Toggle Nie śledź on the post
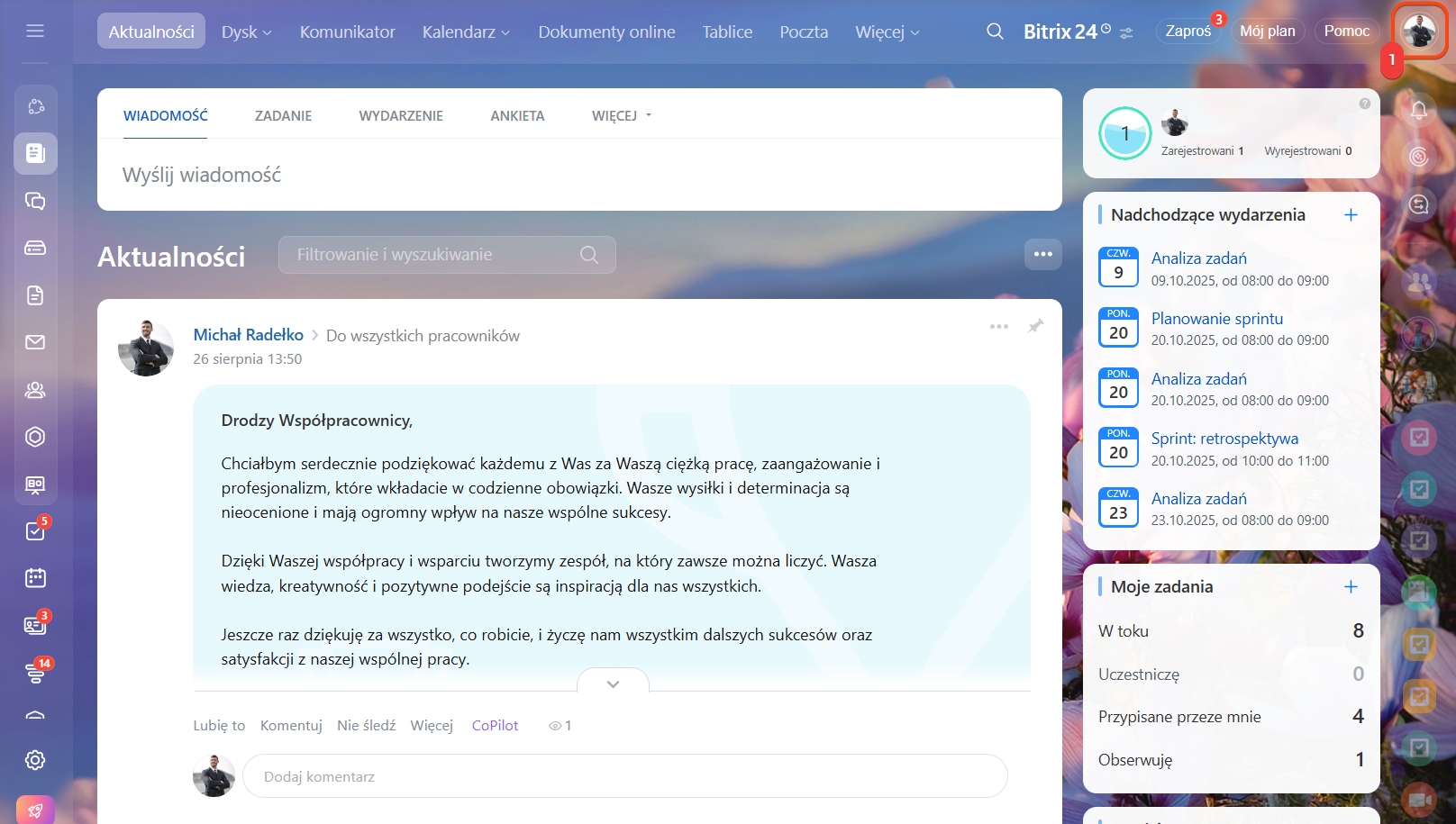Screen dimensions: 1456x824 (x=366, y=726)
